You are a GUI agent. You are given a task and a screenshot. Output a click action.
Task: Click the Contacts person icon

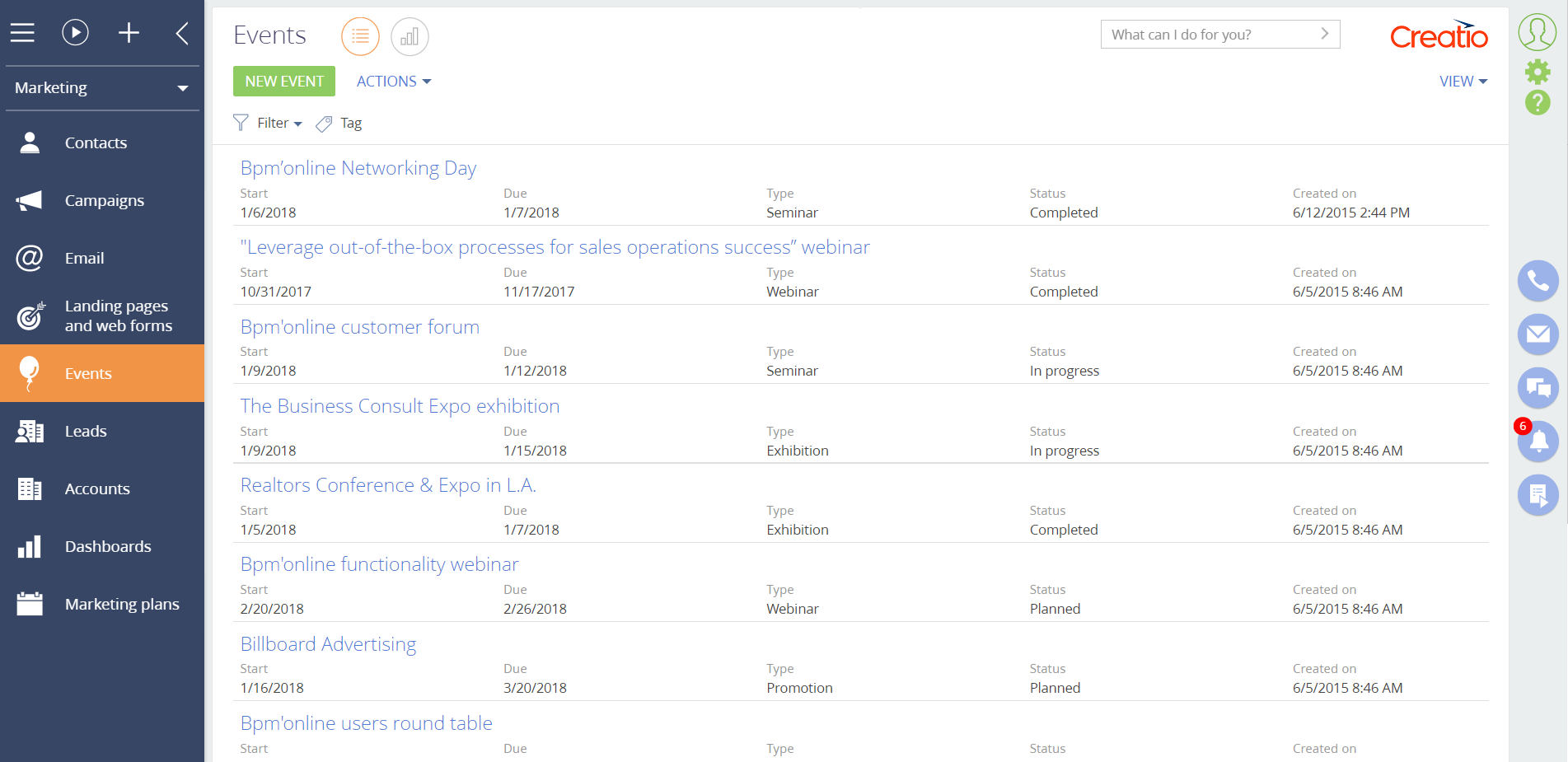[30, 143]
